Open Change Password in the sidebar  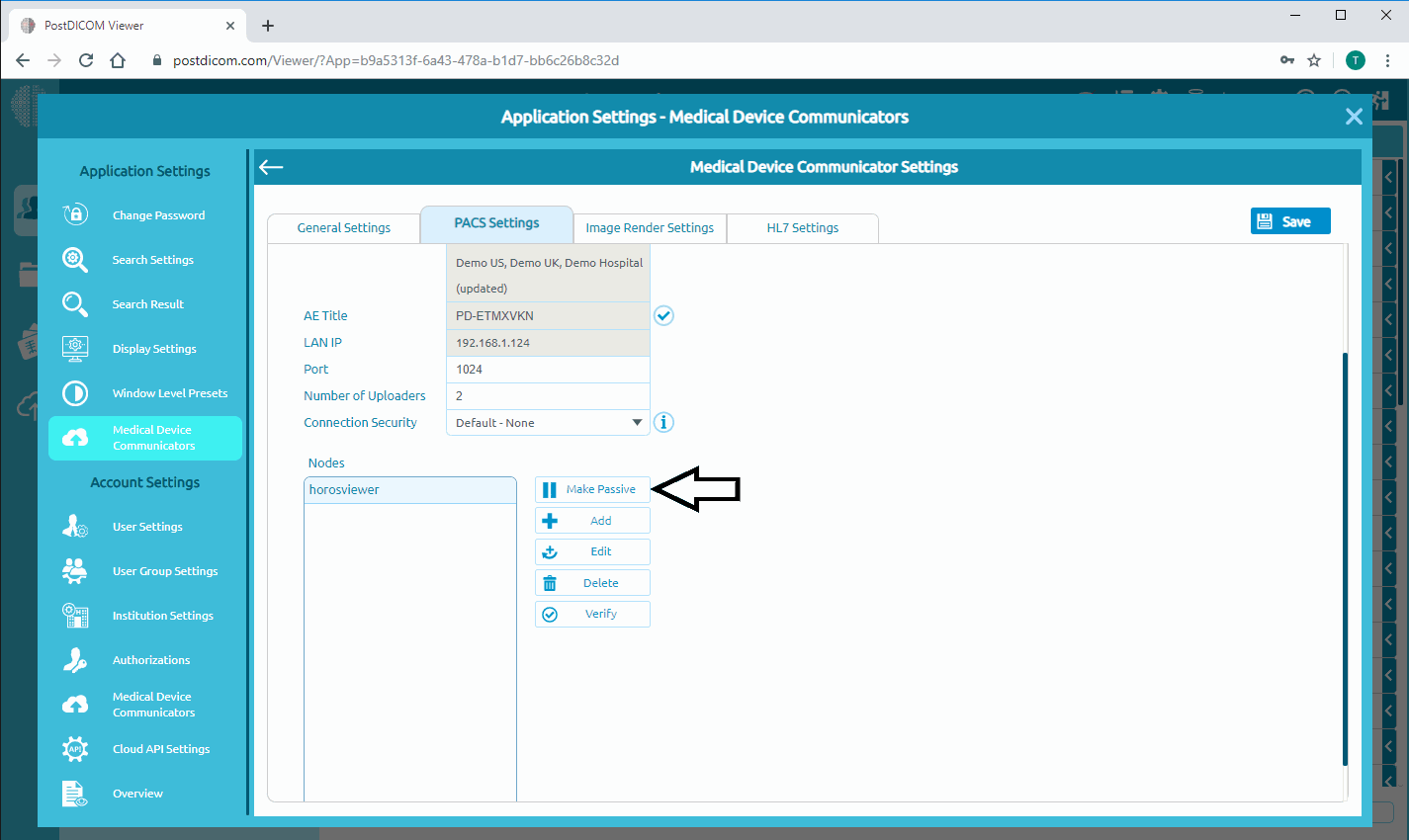point(158,215)
